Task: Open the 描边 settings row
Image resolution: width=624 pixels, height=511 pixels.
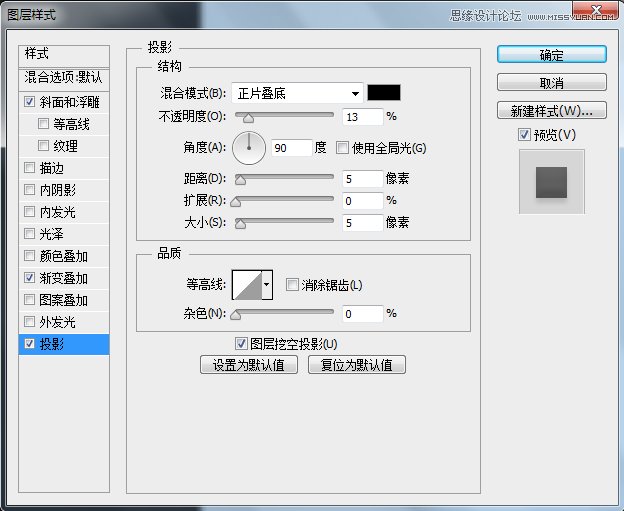Action: tap(64, 168)
